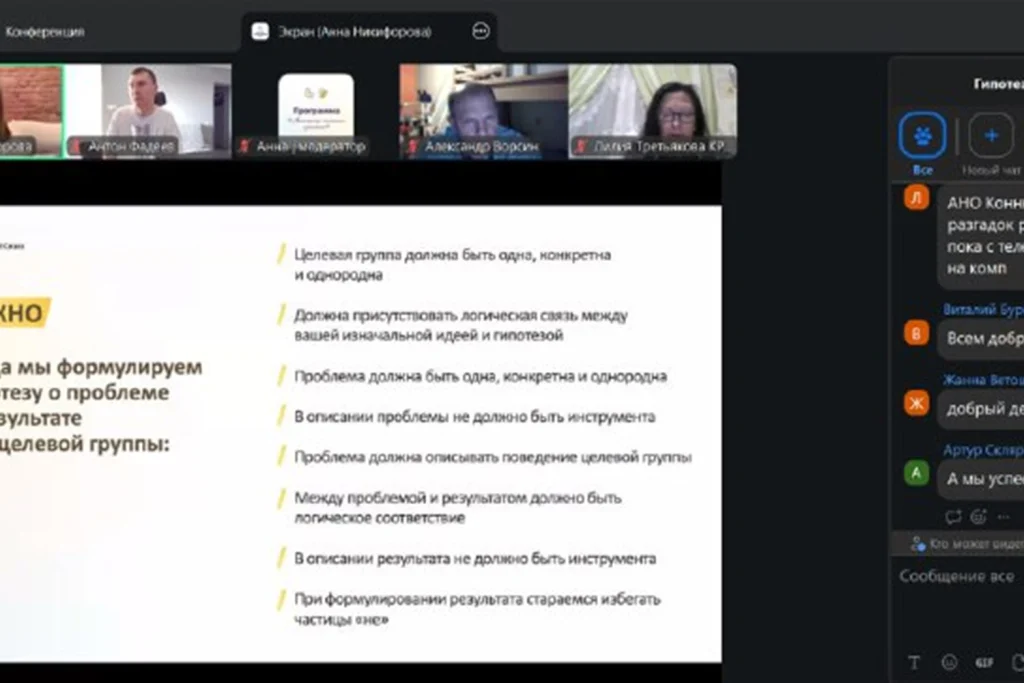Select the Все chat channel icon
1024x683 pixels.
(922, 136)
